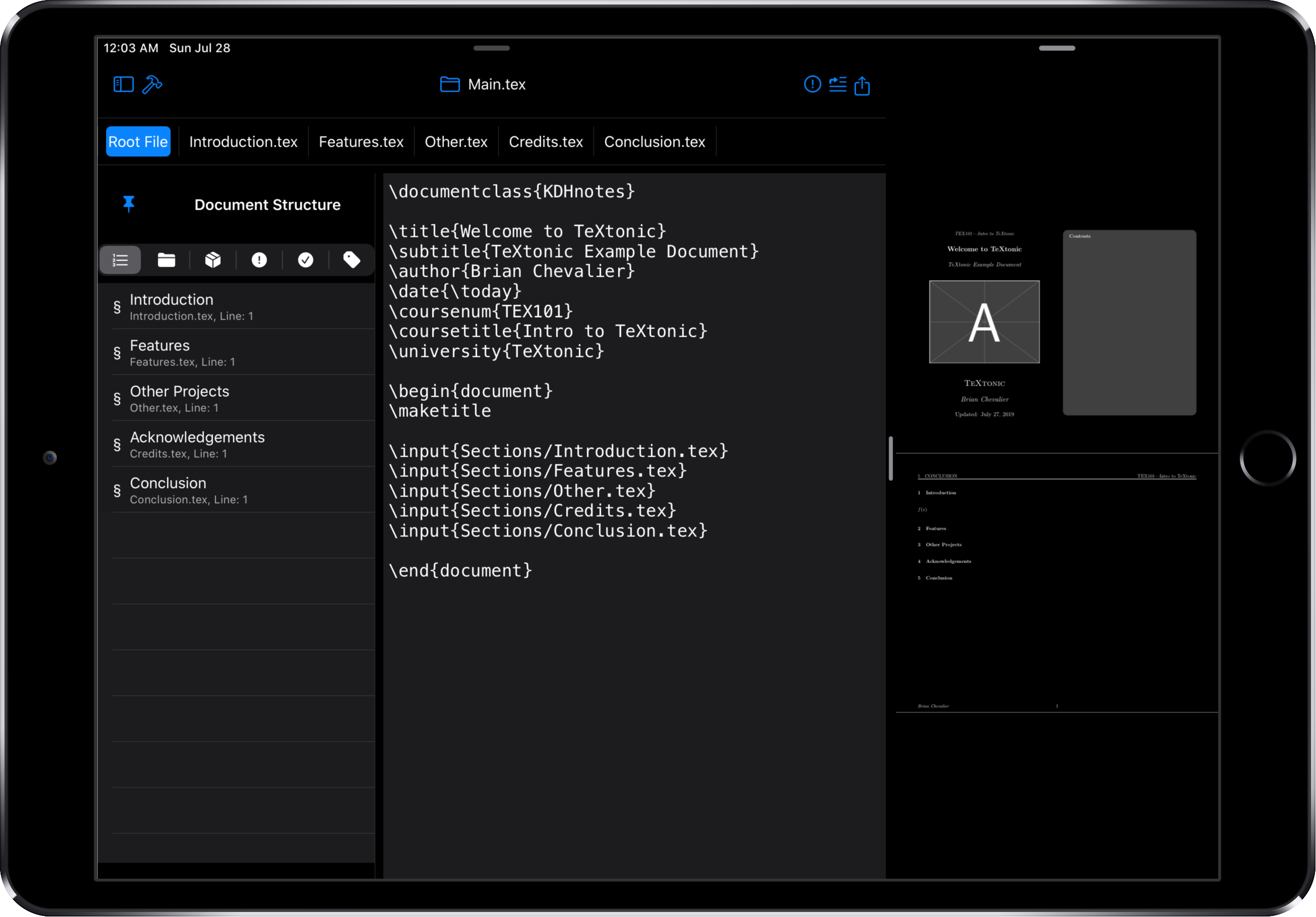Click Other Projects in PDF contents
1316x917 pixels.
[x=944, y=545]
